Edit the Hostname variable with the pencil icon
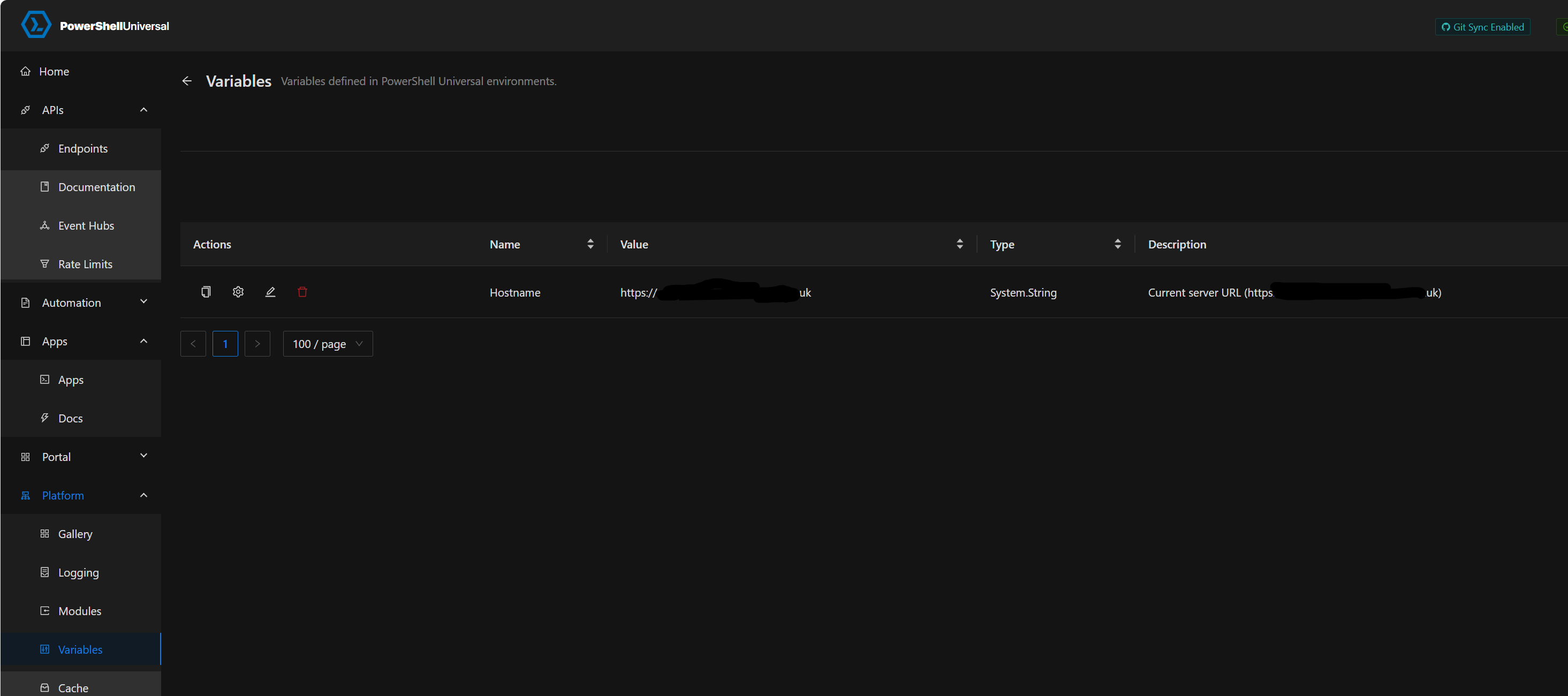 click(270, 292)
